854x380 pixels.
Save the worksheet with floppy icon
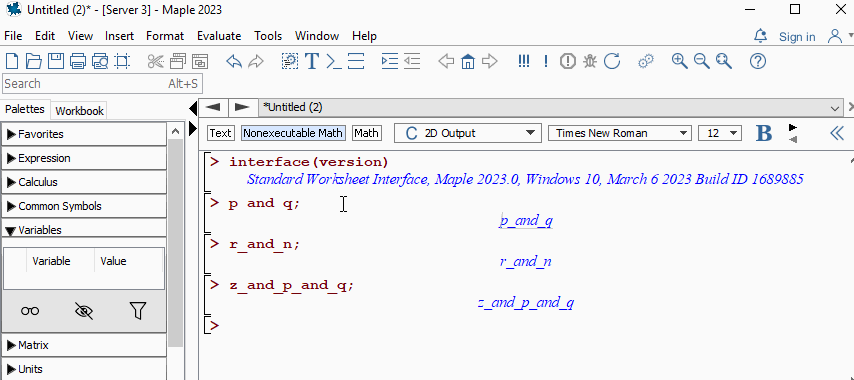(56, 61)
